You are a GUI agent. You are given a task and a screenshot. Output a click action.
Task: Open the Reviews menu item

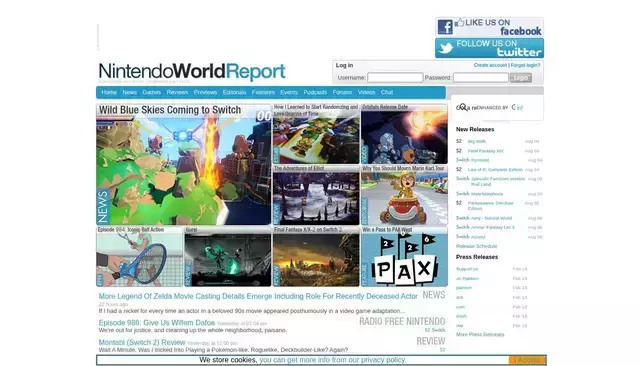click(177, 93)
